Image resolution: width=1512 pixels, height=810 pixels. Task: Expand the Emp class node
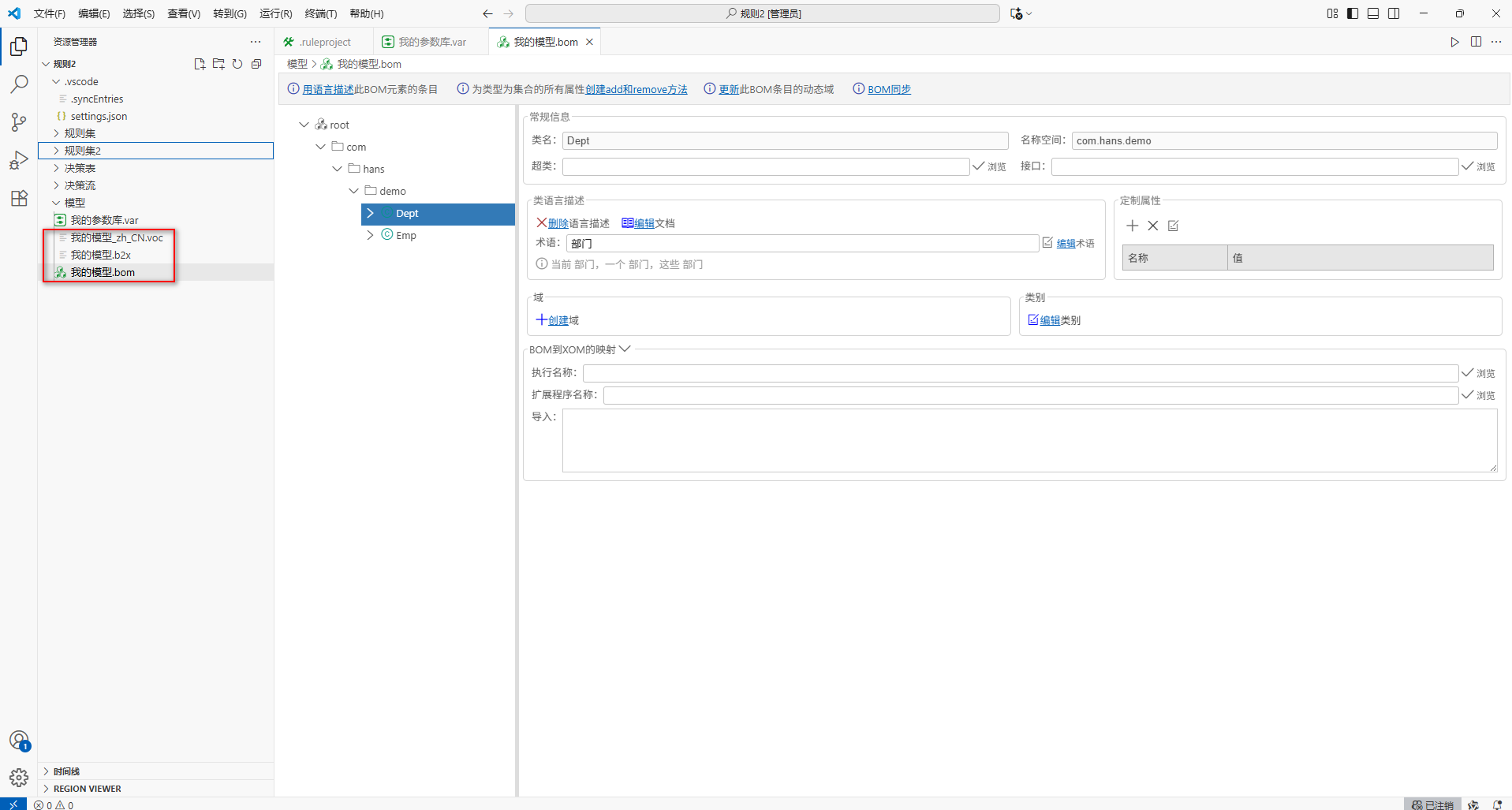pos(370,235)
